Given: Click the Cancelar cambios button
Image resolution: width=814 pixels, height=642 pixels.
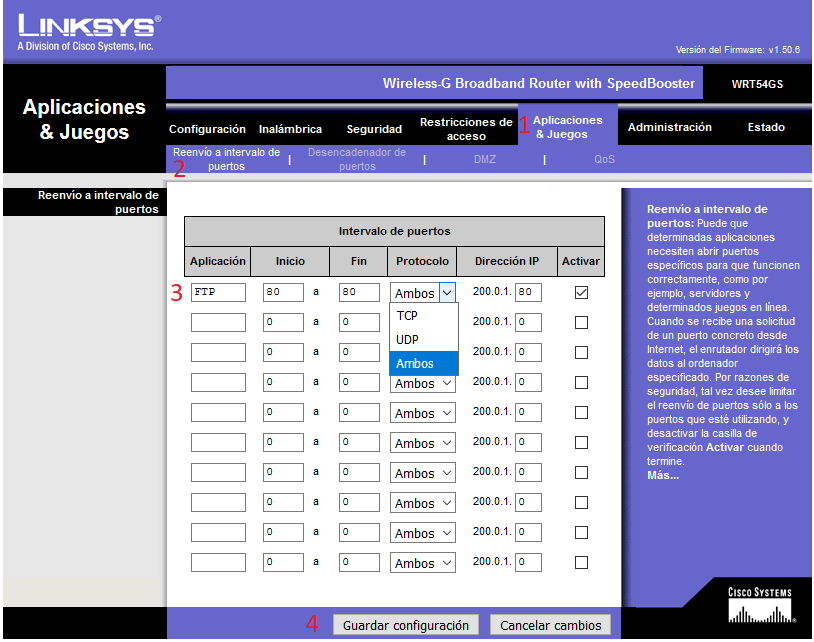Looking at the screenshot, I should pyautogui.click(x=550, y=625).
